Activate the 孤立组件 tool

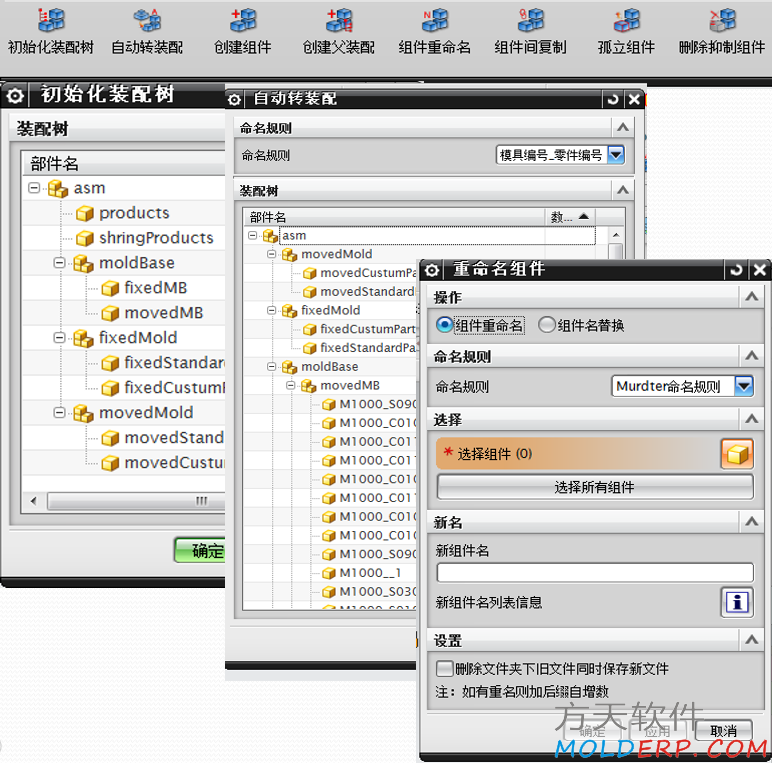[626, 20]
